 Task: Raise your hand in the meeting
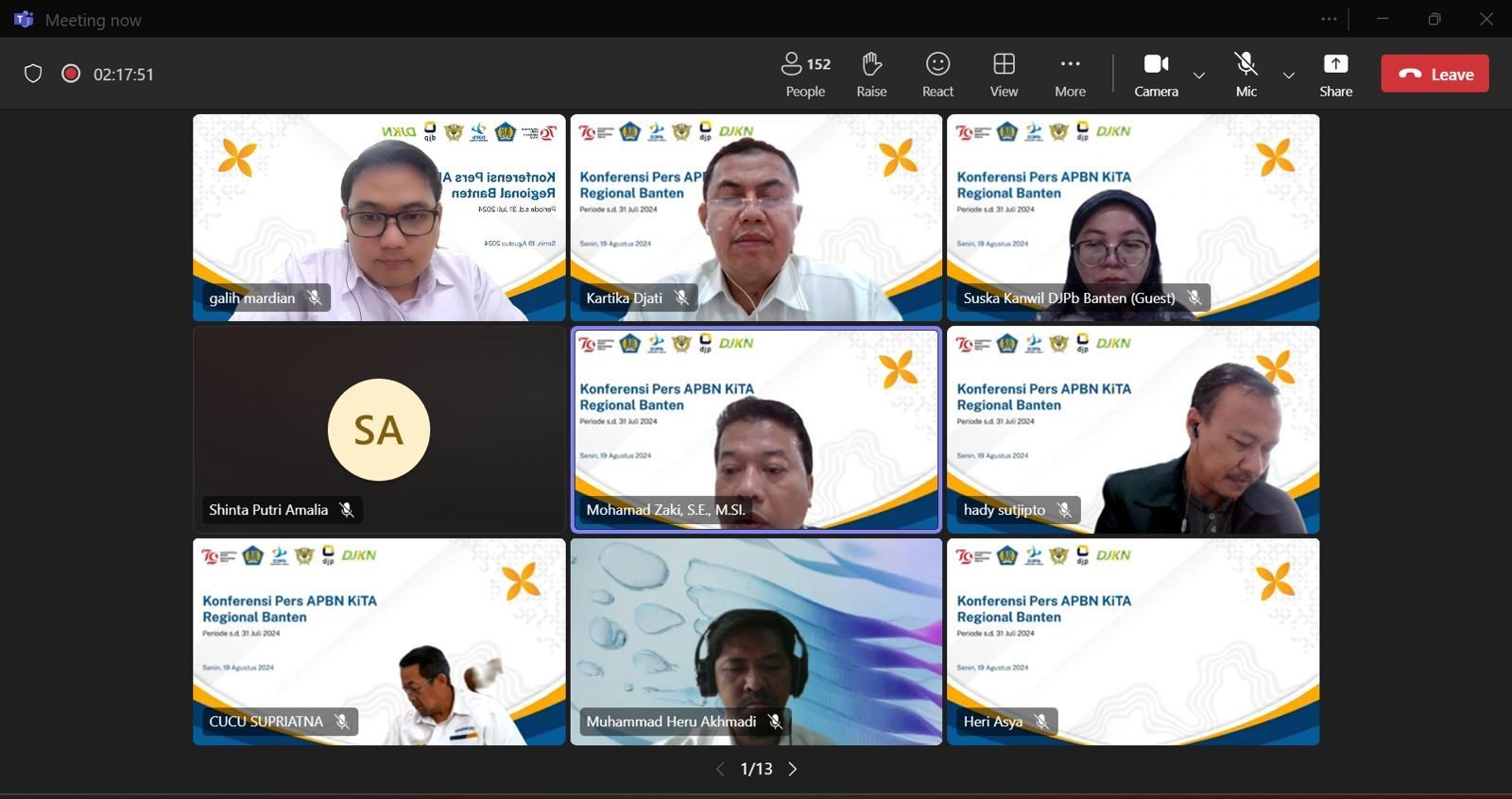click(x=871, y=75)
